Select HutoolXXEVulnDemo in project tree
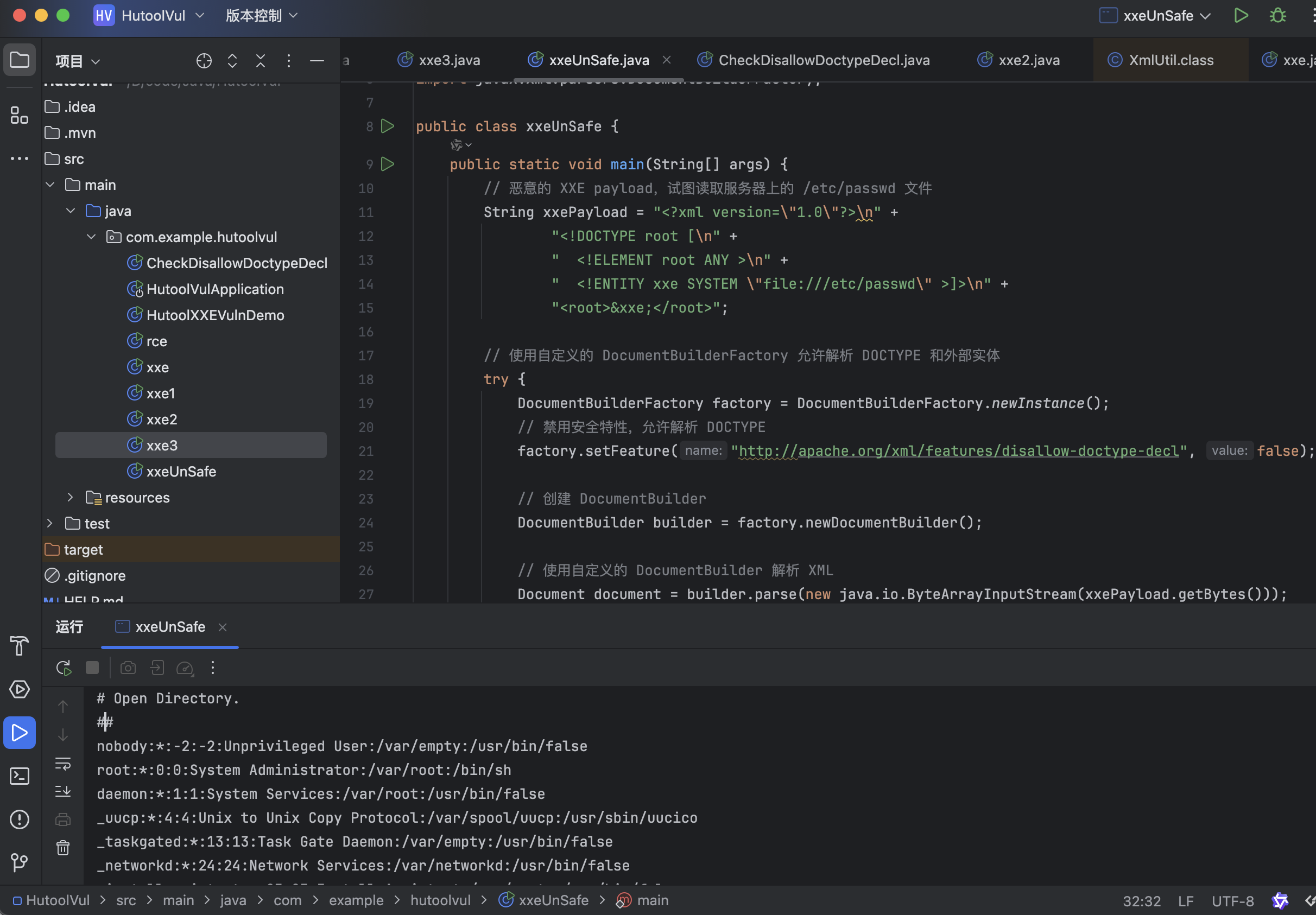1316x915 pixels. (215, 315)
